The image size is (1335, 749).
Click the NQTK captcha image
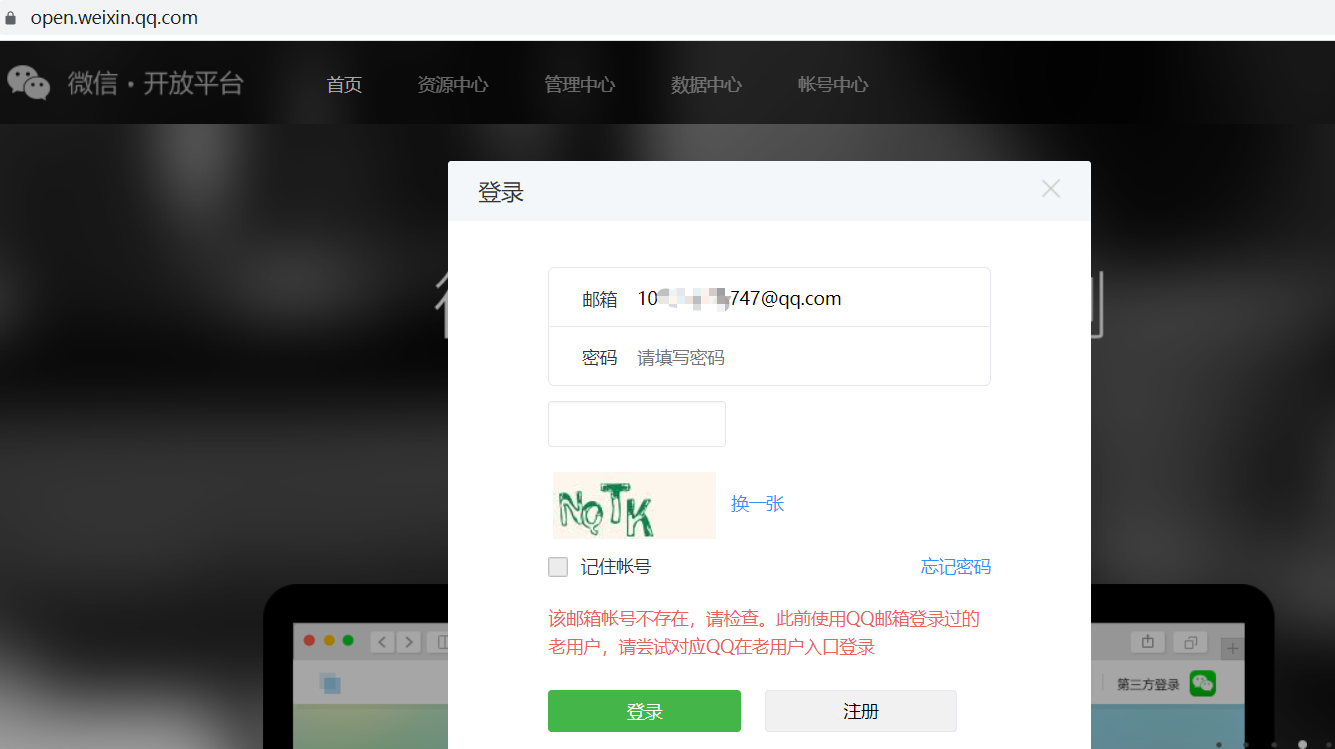click(x=634, y=505)
